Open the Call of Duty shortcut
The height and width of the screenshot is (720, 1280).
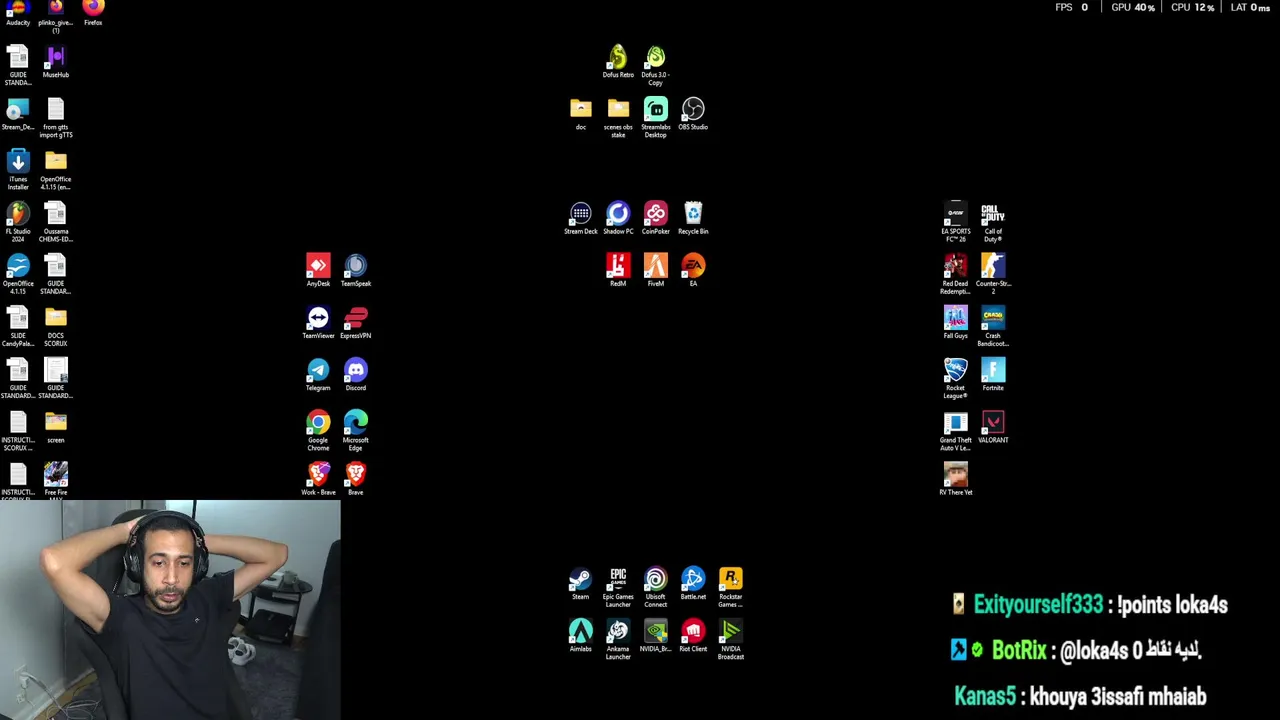coord(993,222)
